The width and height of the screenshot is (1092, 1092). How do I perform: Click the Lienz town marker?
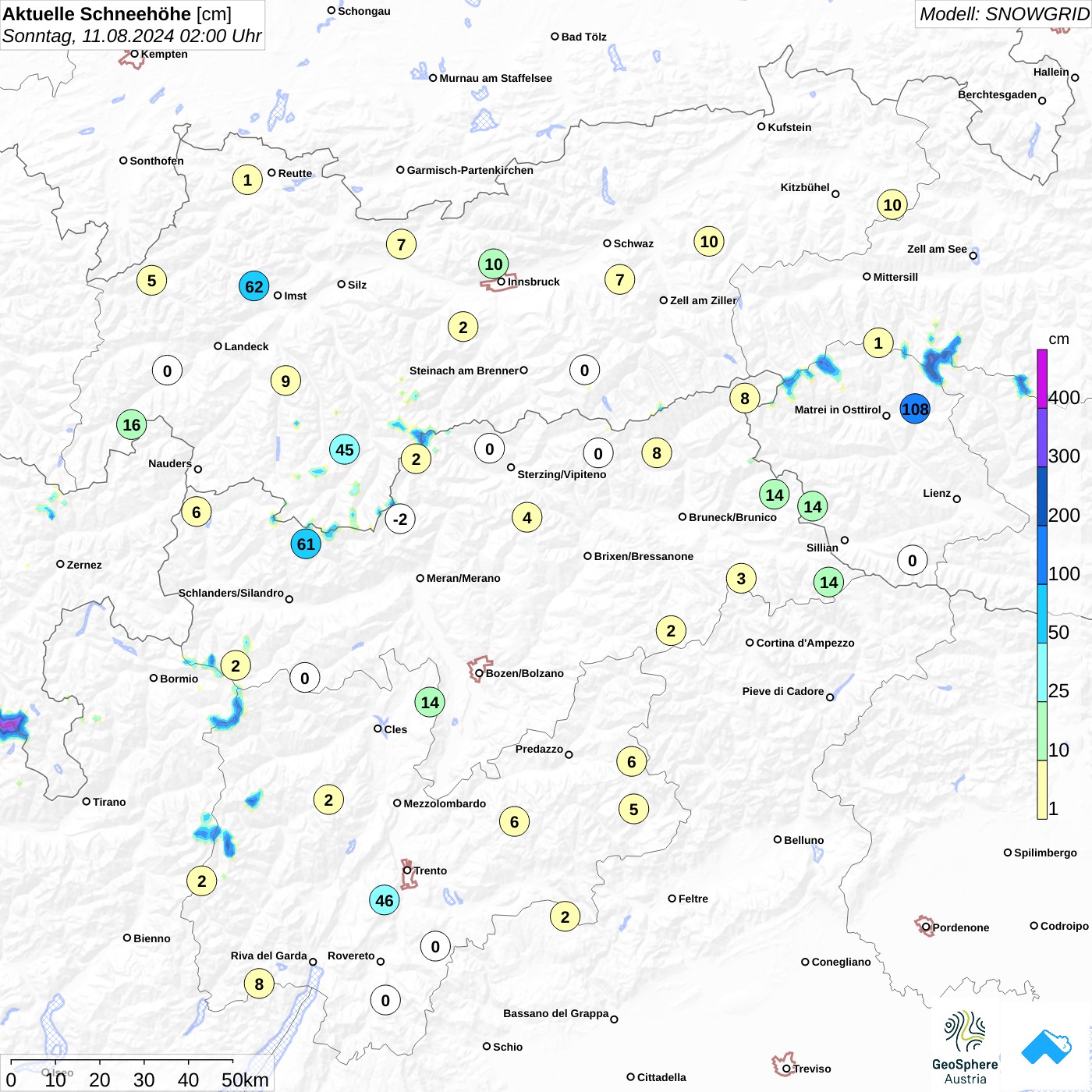pyautogui.click(x=957, y=499)
